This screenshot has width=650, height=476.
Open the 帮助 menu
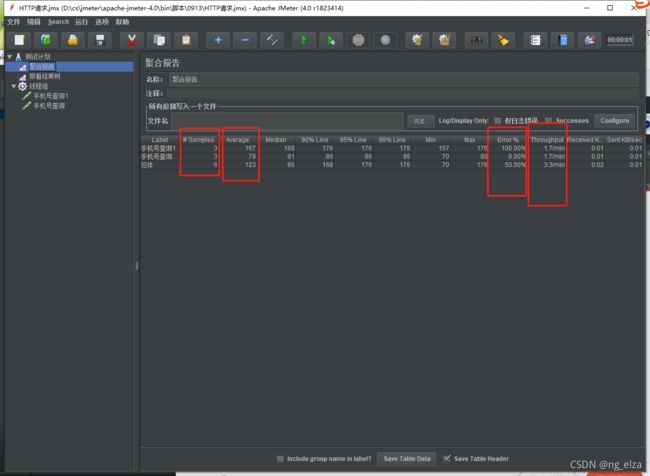tap(122, 22)
